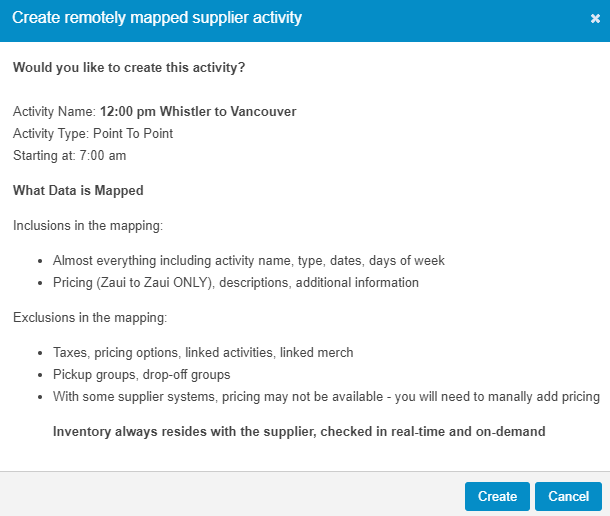610x516 pixels.
Task: Click the blue header bar beside the title
Action: pos(443,20)
